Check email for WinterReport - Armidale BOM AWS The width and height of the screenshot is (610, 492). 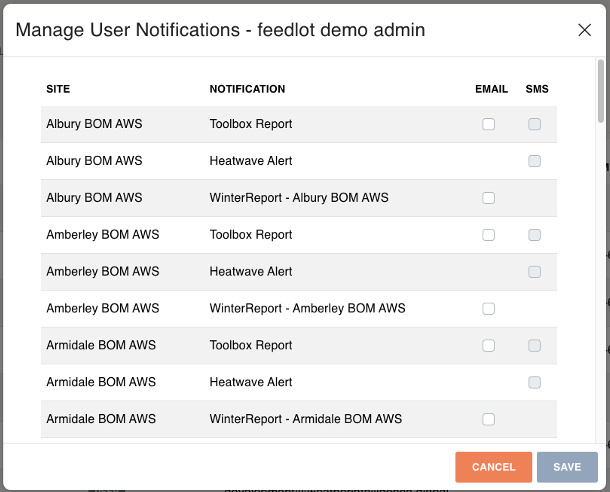488,419
